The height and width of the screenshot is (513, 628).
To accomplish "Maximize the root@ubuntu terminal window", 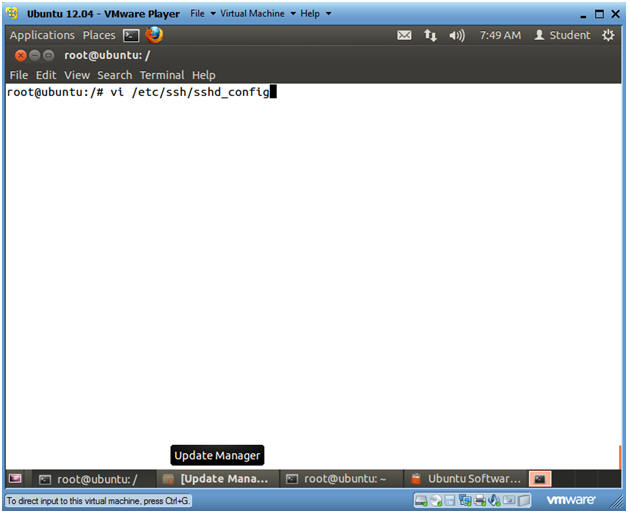I will [48, 55].
